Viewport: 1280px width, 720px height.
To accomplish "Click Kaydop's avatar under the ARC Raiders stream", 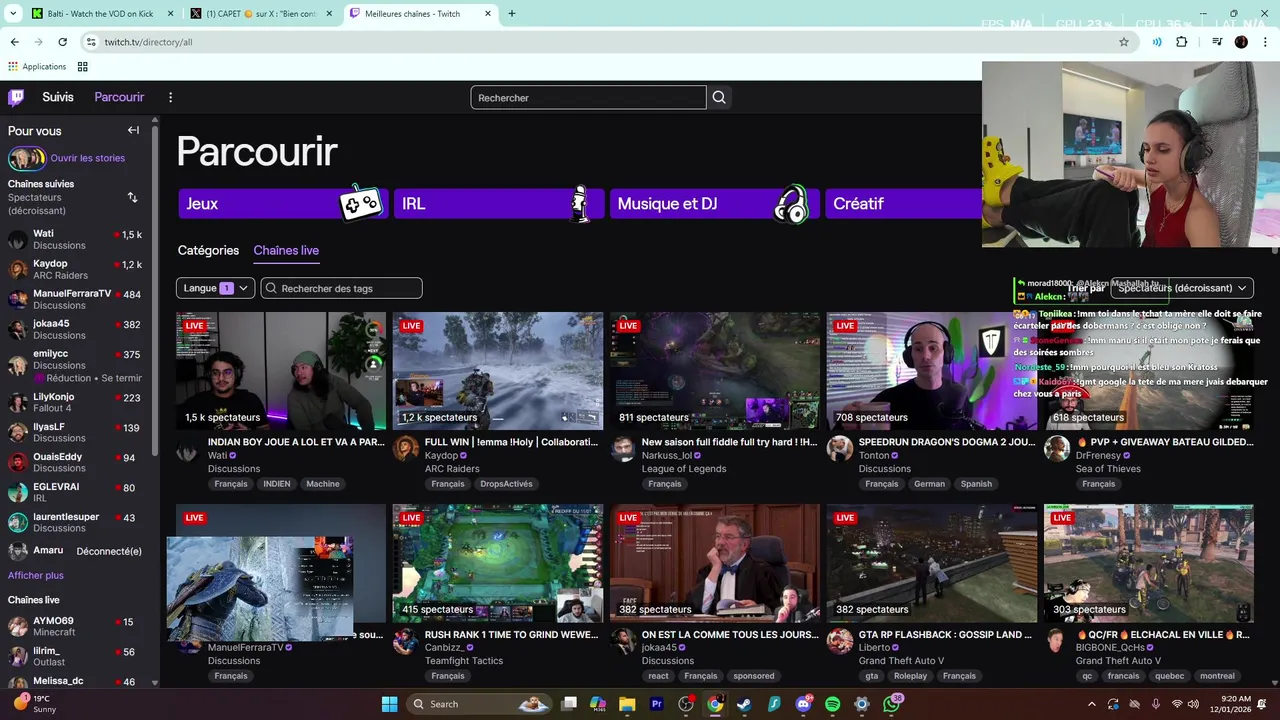I will coord(405,448).
